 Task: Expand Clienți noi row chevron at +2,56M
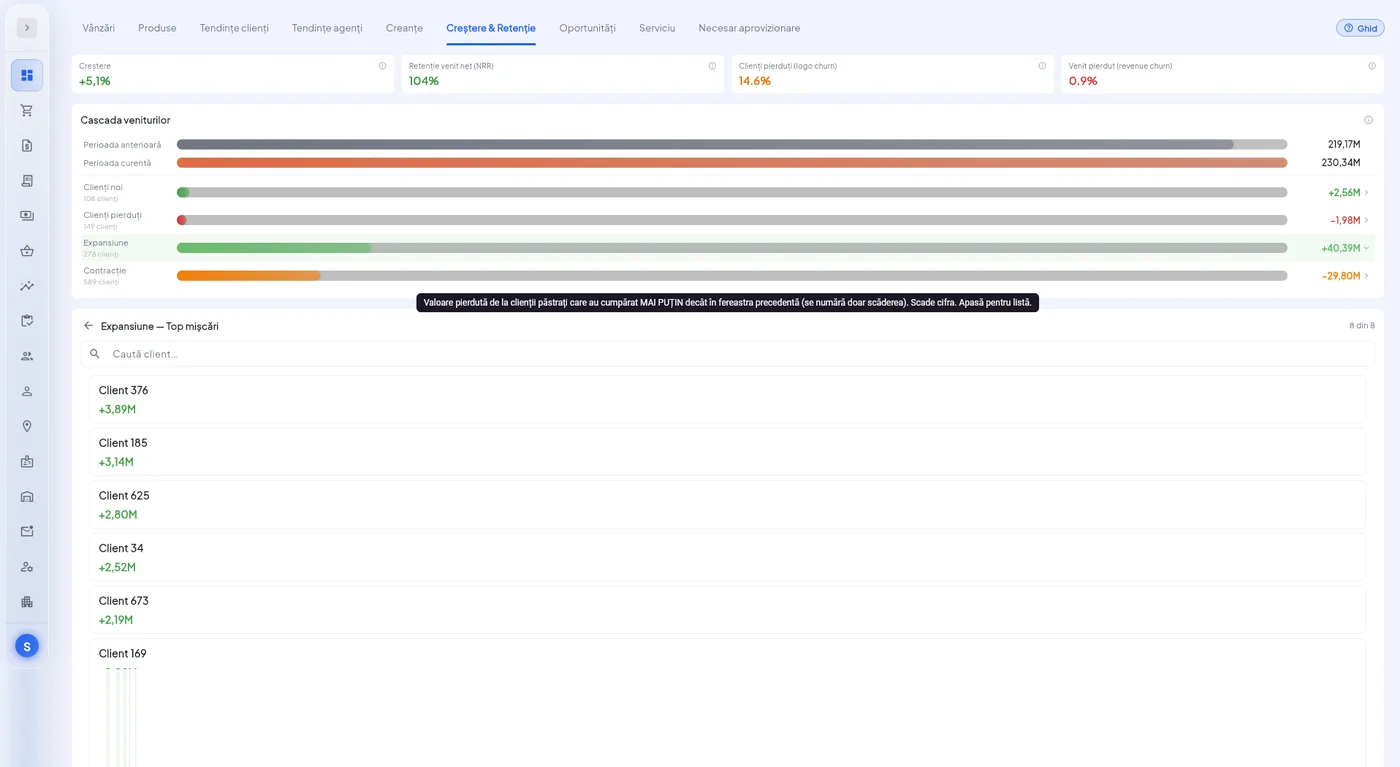[x=1367, y=192]
